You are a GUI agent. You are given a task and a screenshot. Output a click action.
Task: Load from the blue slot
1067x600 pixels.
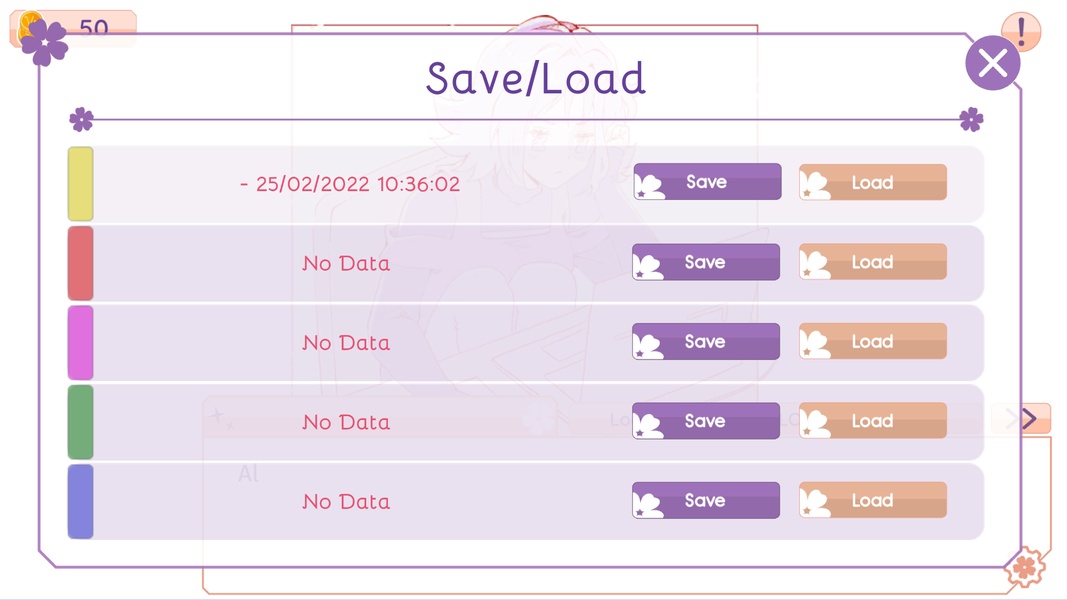pyautogui.click(x=873, y=501)
